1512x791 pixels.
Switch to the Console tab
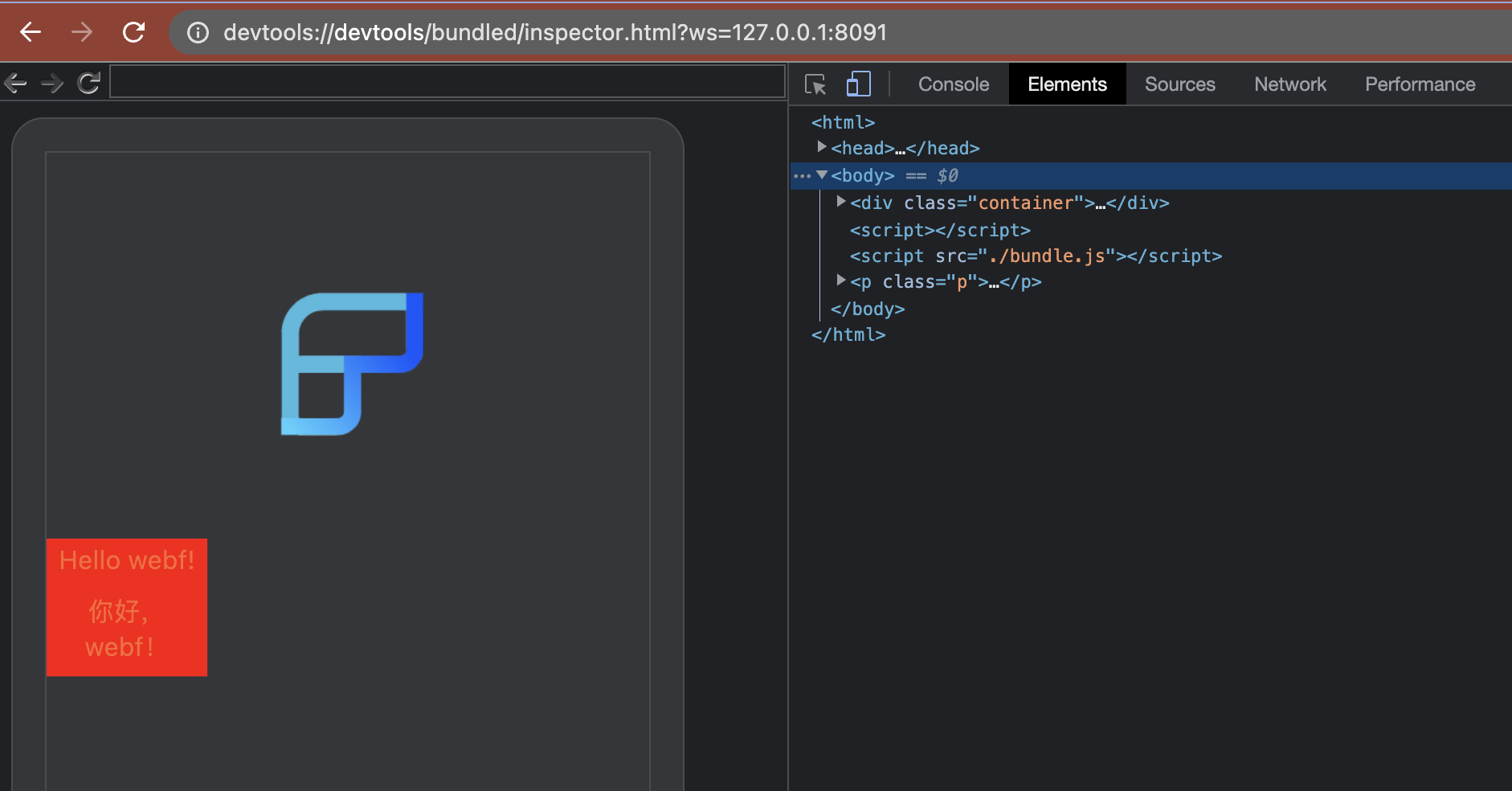point(954,84)
